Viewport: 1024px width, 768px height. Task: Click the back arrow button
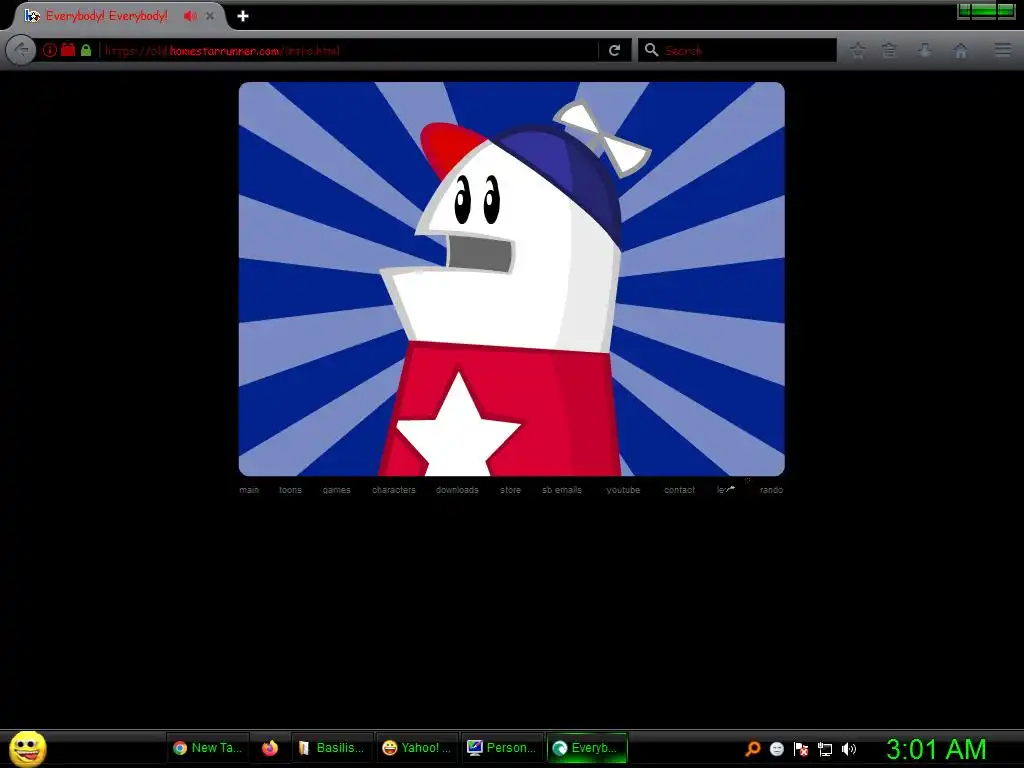point(21,50)
